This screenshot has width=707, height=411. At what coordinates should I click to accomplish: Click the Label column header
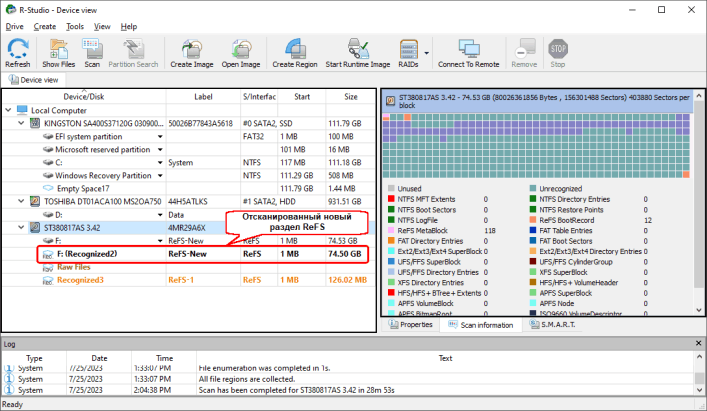203,96
